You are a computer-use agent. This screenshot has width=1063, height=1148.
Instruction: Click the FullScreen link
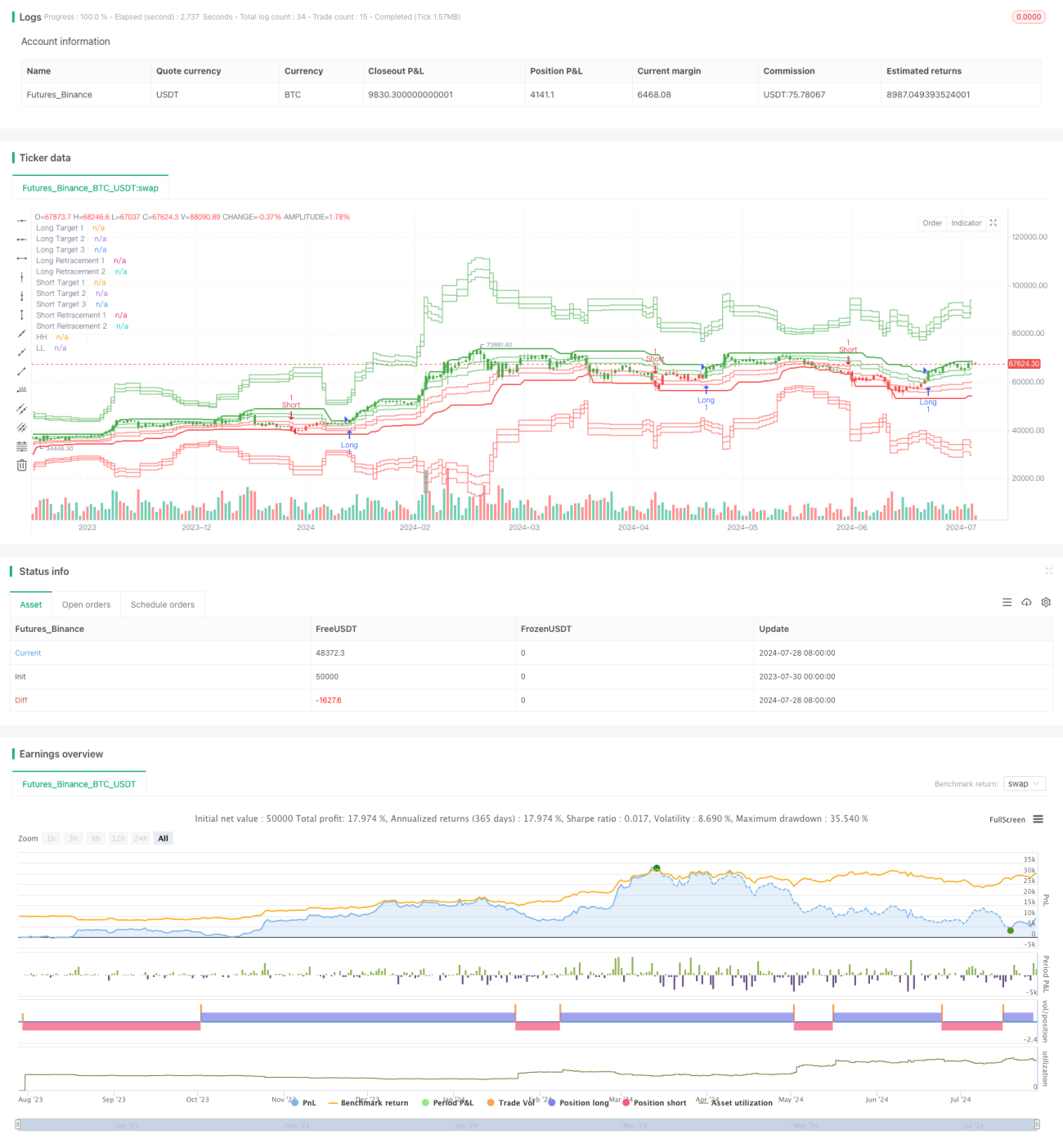tap(1007, 819)
